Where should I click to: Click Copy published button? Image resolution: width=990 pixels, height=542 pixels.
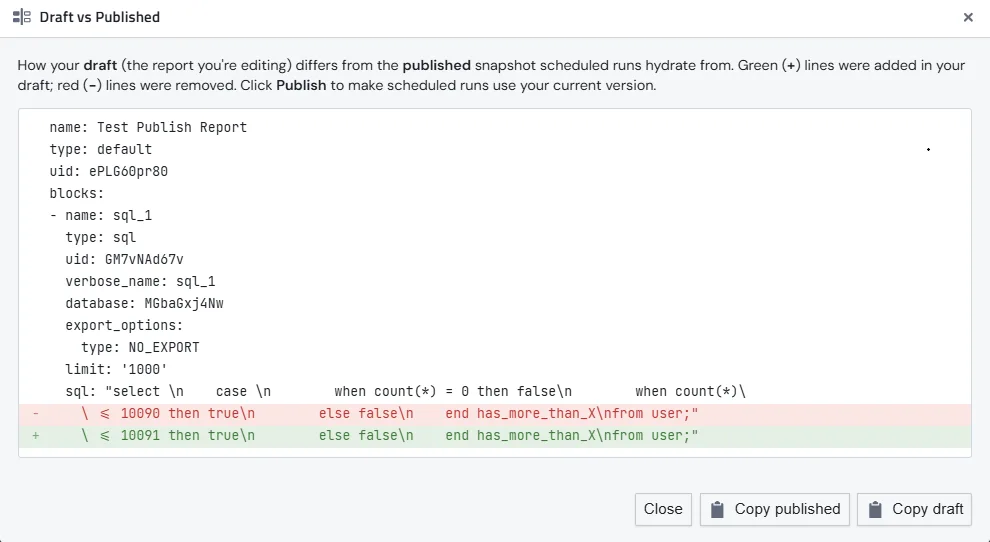(x=775, y=509)
